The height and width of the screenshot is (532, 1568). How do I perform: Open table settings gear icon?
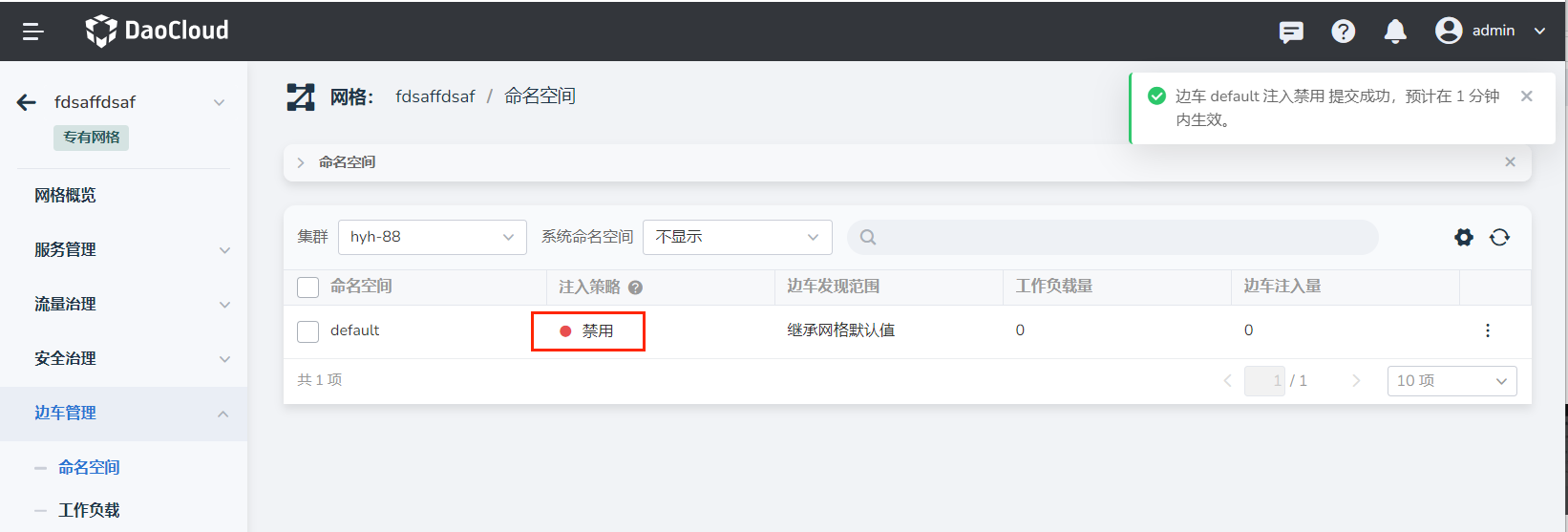pyautogui.click(x=1463, y=237)
